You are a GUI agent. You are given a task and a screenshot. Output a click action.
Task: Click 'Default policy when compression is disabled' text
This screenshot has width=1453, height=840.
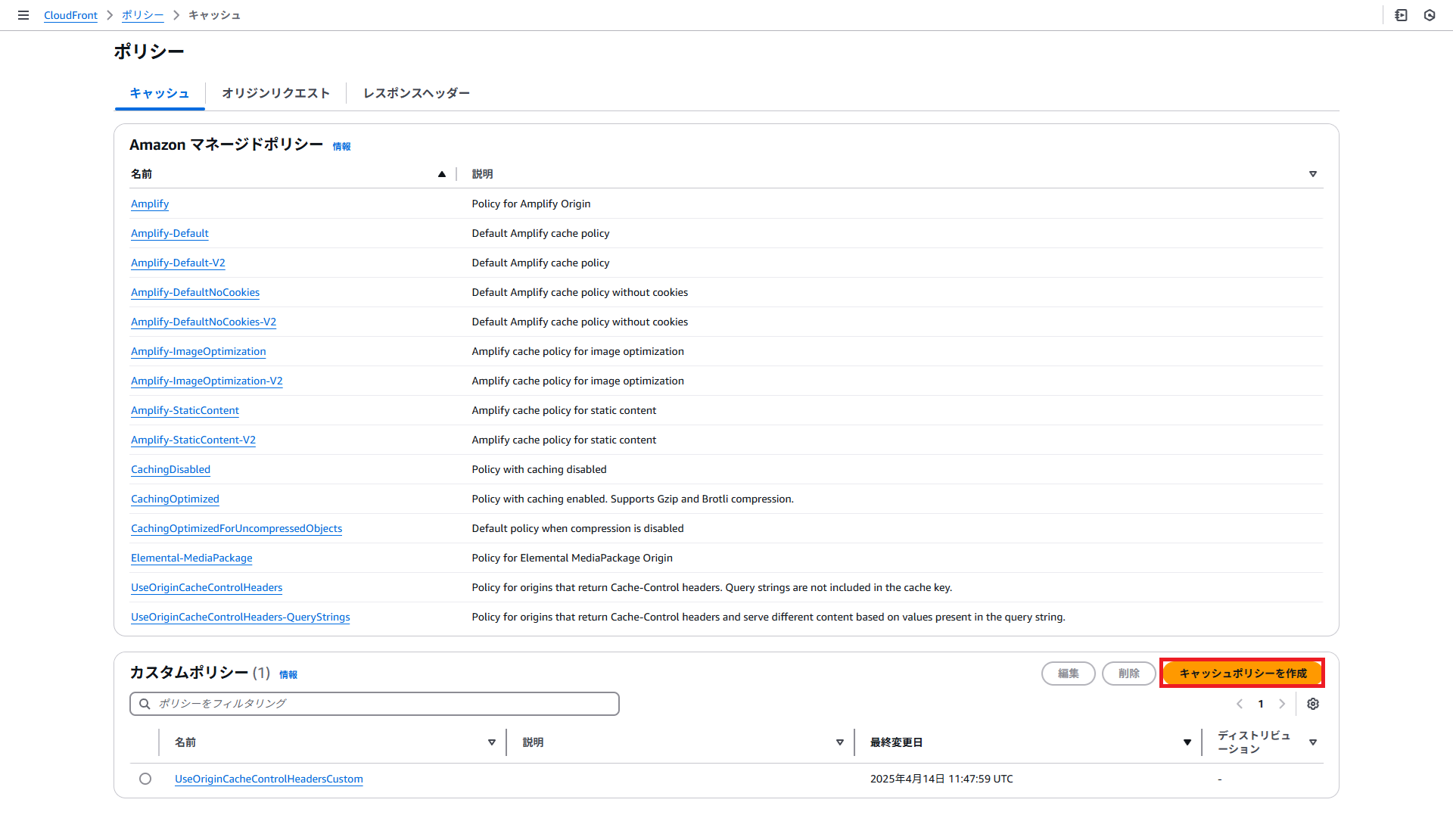tap(577, 528)
